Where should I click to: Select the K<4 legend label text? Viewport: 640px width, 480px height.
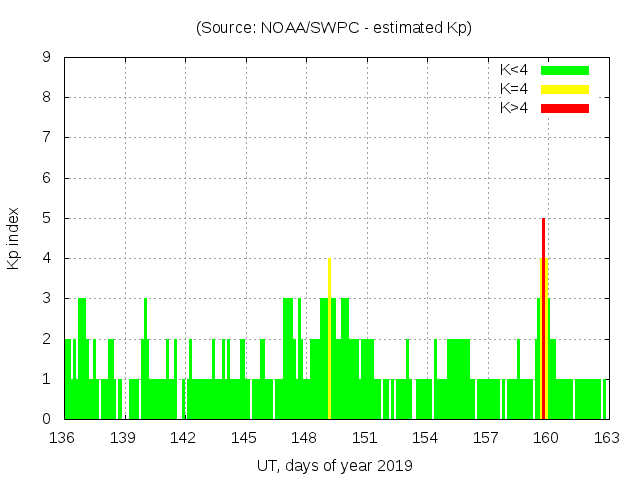click(x=514, y=70)
